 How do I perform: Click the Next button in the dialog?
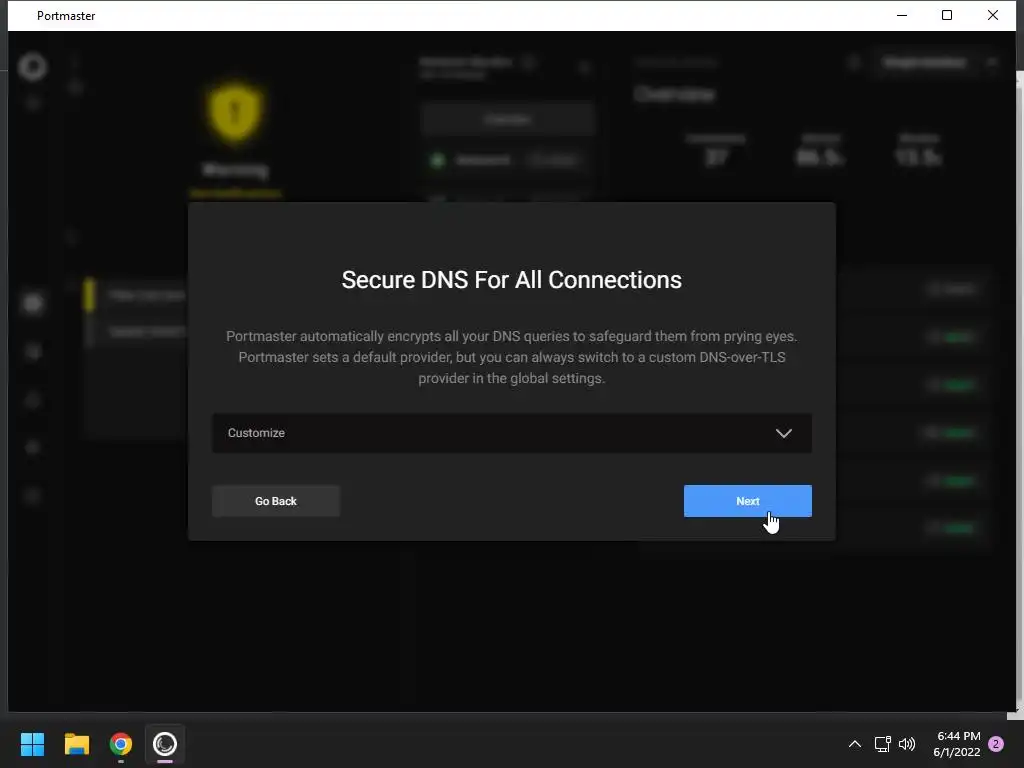[747, 501]
